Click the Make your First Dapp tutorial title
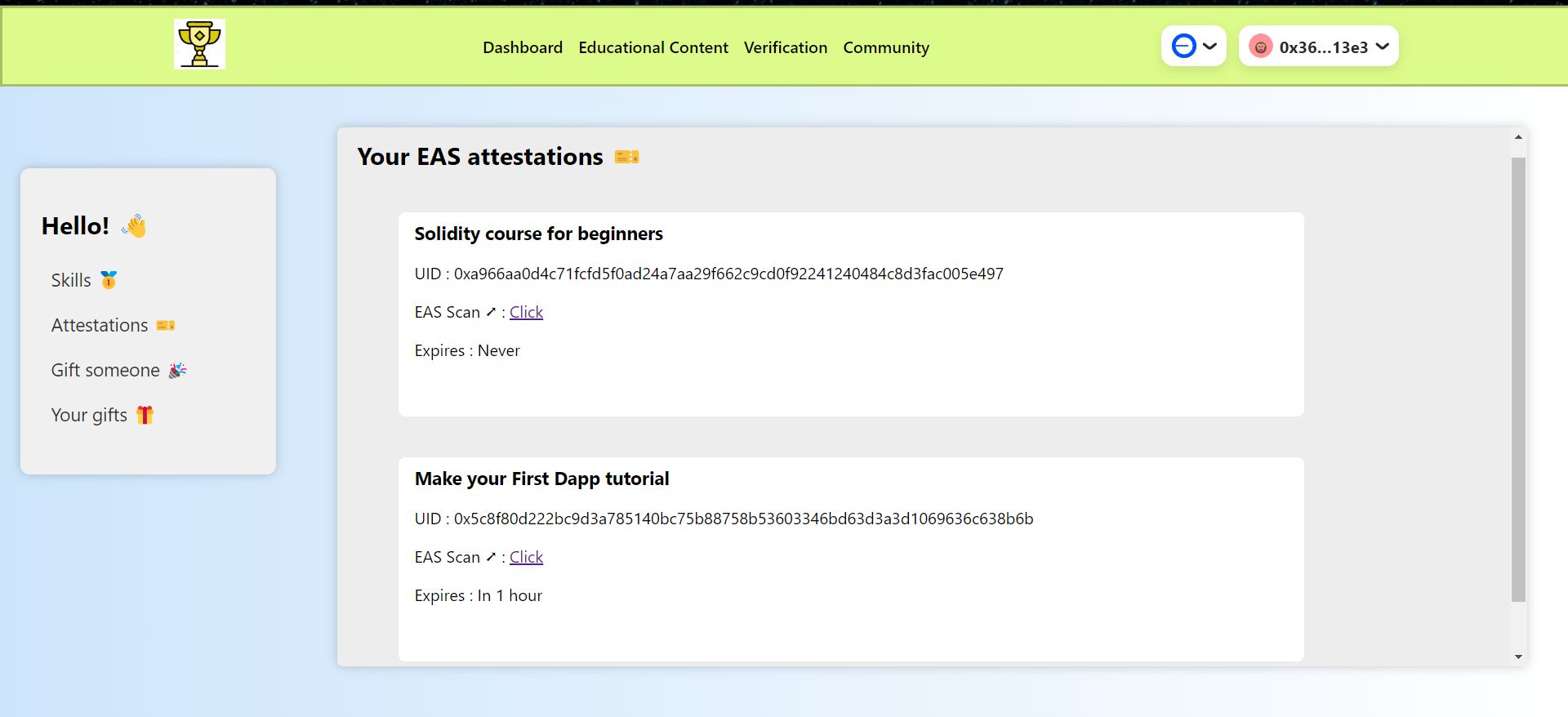Viewport: 1568px width, 717px height. [541, 479]
